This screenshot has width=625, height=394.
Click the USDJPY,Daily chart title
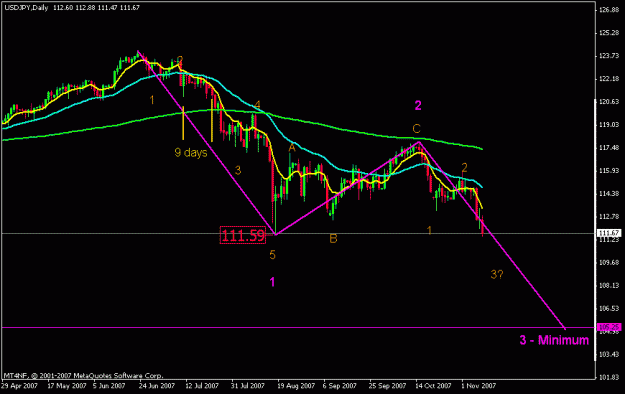[26, 8]
